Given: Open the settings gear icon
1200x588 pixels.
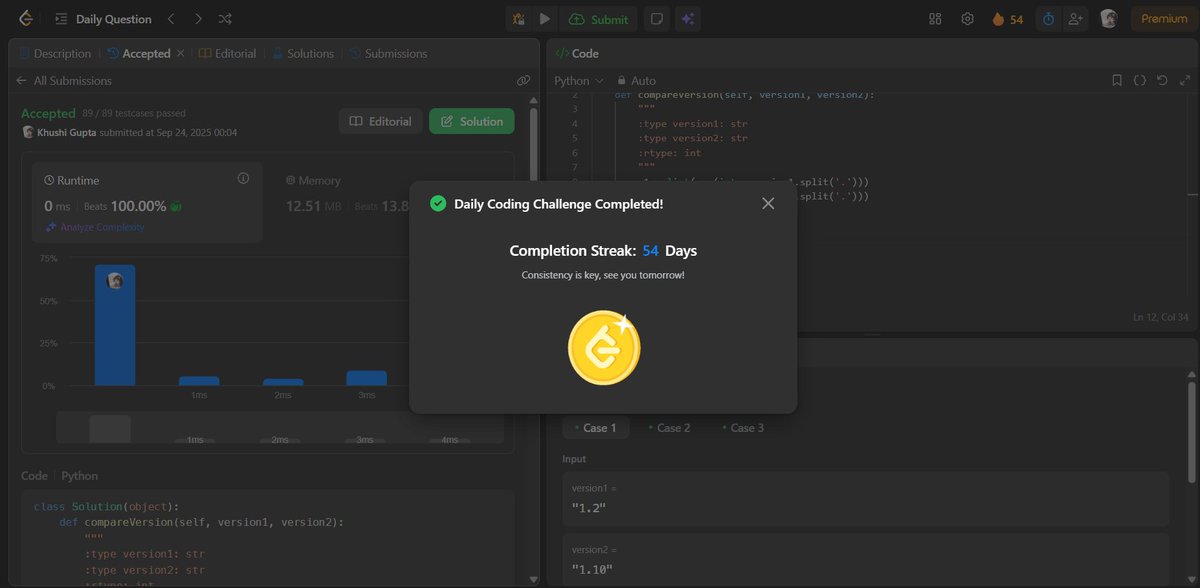Looking at the screenshot, I should tap(967, 19).
